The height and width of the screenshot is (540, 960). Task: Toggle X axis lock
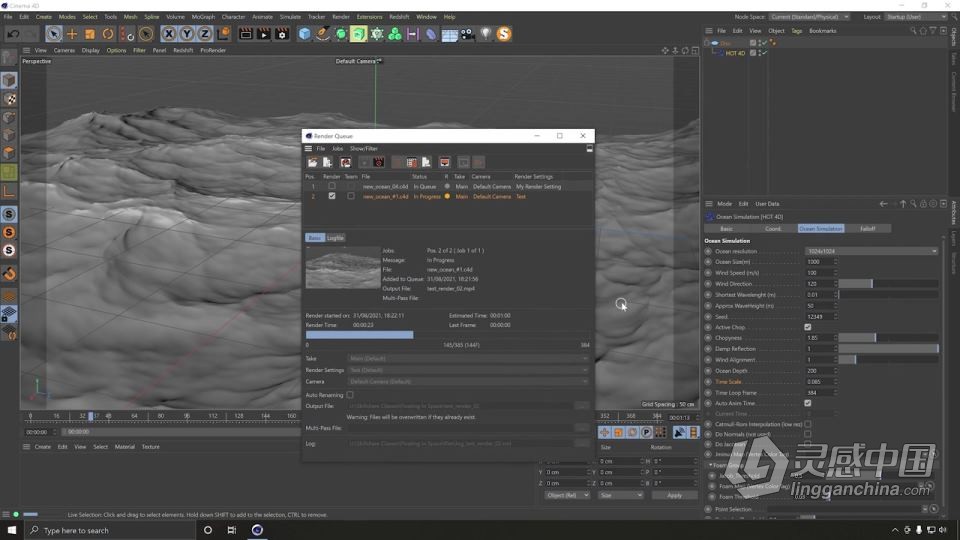169,34
